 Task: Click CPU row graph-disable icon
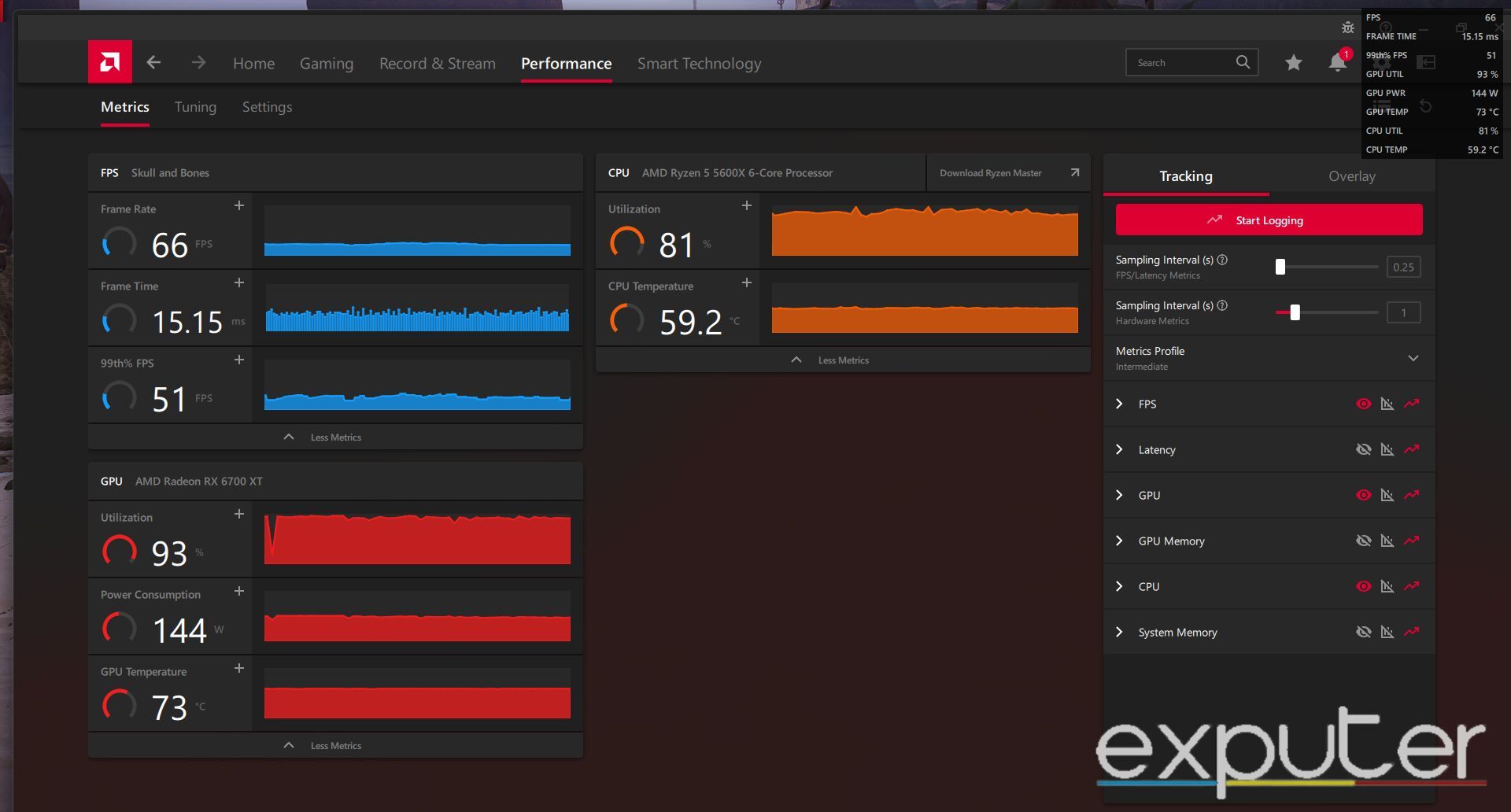[1387, 586]
